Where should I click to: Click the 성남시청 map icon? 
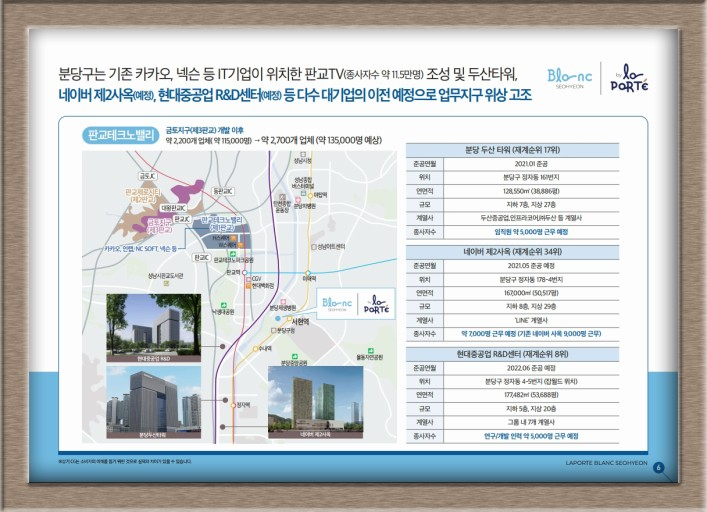pos(303,155)
